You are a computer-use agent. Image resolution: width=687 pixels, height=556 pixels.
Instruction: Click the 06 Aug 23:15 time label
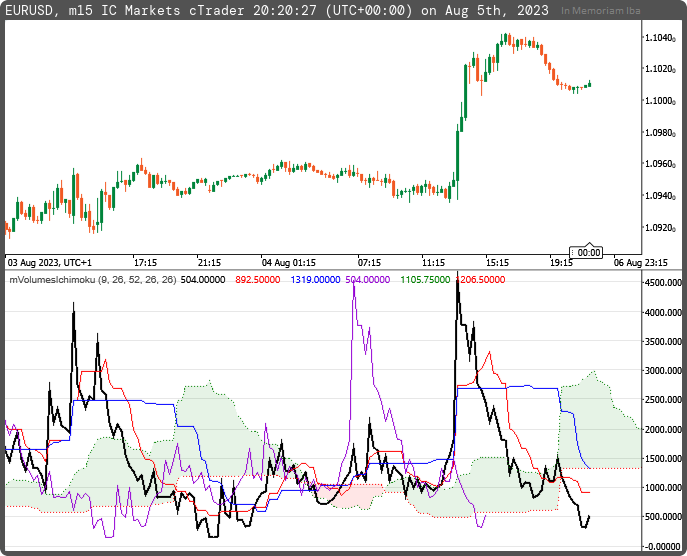point(638,264)
